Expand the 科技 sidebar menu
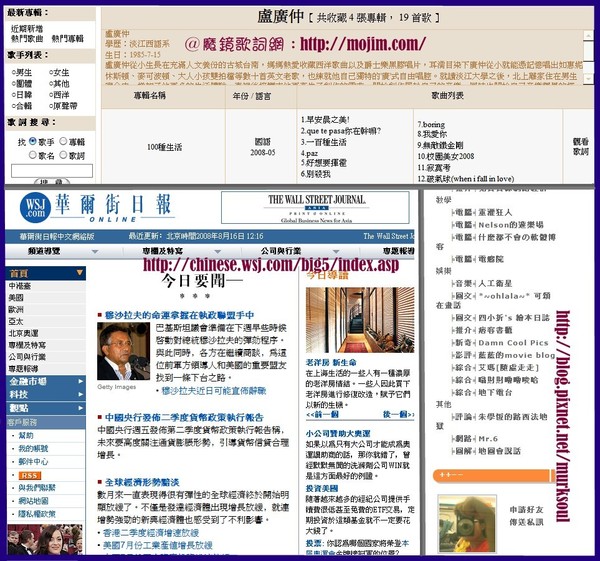The height and width of the screenshot is (561, 600). click(46, 395)
